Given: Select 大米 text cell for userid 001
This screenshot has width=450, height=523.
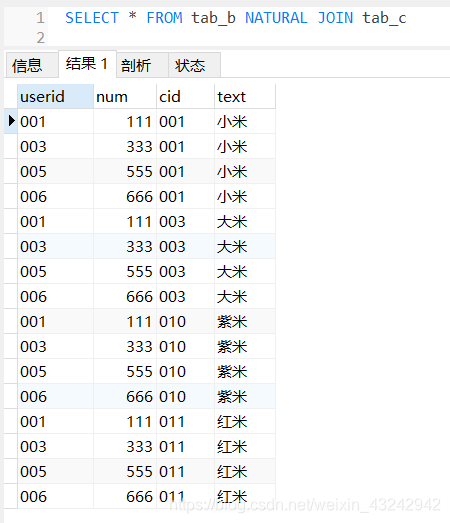Looking at the screenshot, I should tap(245, 221).
